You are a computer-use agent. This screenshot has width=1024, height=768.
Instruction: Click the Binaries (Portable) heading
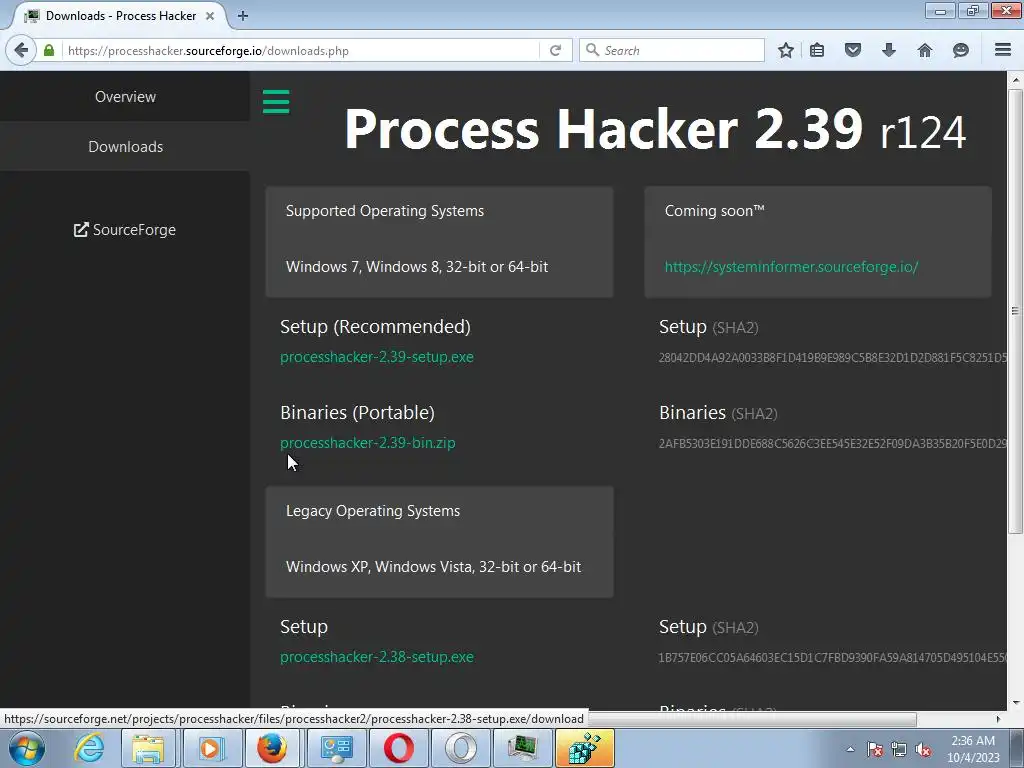point(357,413)
